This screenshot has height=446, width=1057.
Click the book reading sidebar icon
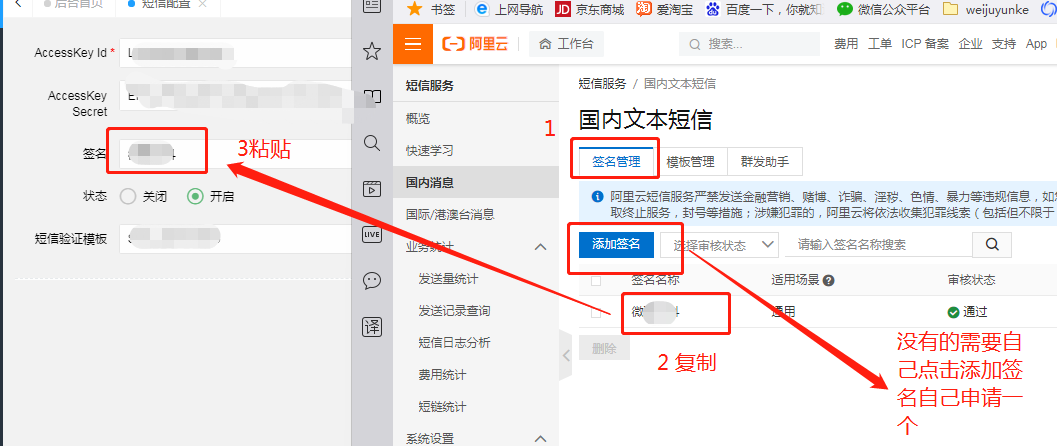pyautogui.click(x=372, y=97)
